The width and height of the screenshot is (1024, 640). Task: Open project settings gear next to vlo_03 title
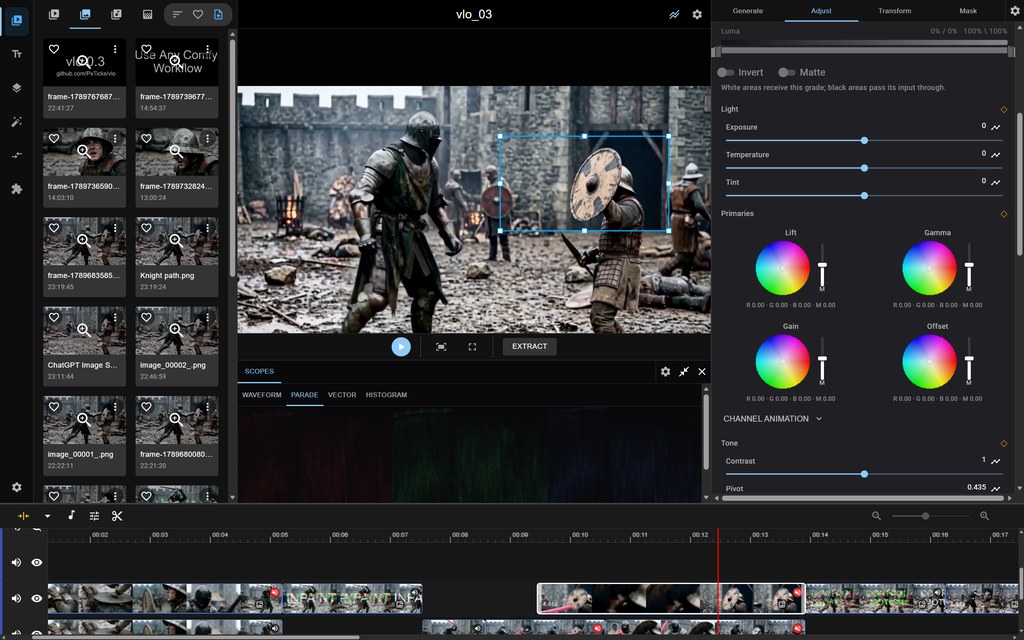coord(697,14)
